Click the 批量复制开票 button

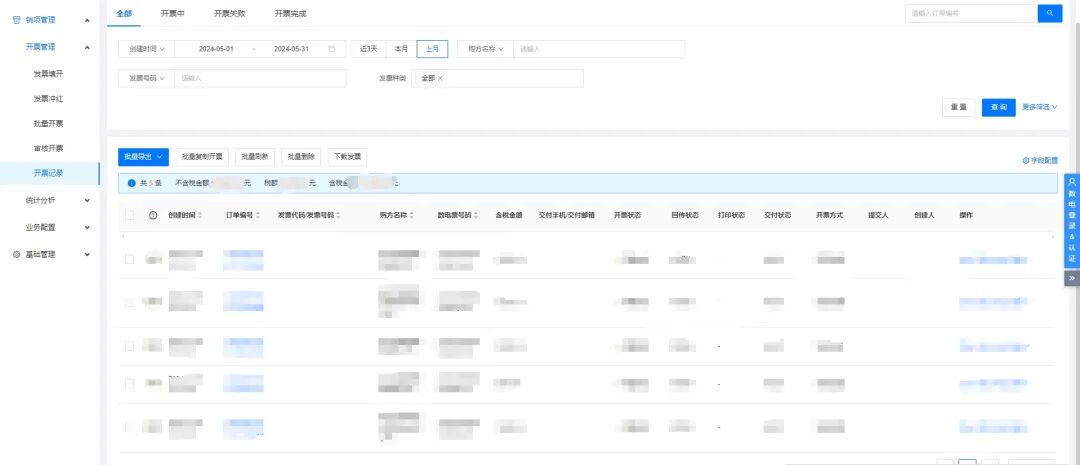coord(202,157)
